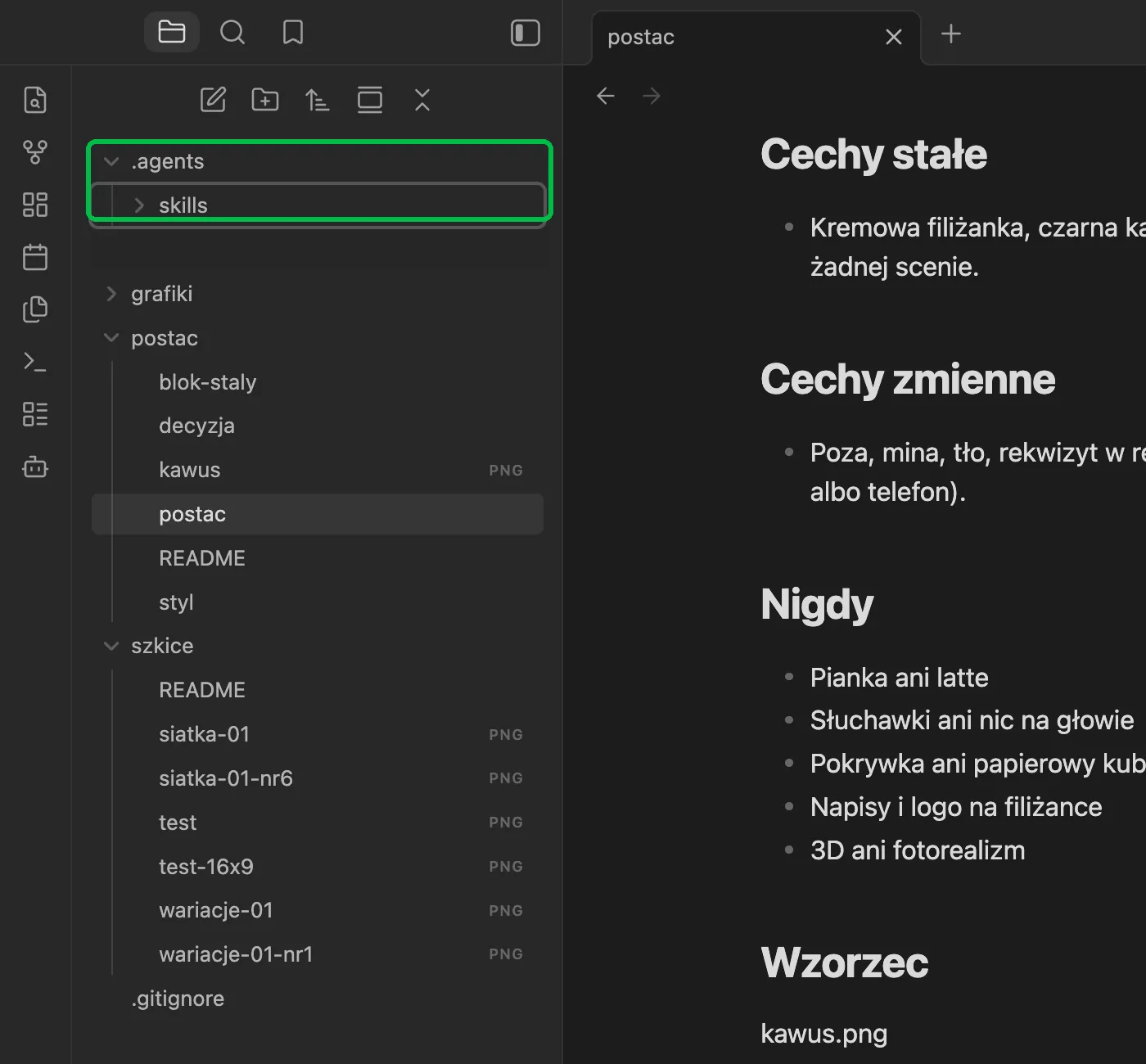Close the postac tab
1146x1064 pixels.
(x=894, y=37)
